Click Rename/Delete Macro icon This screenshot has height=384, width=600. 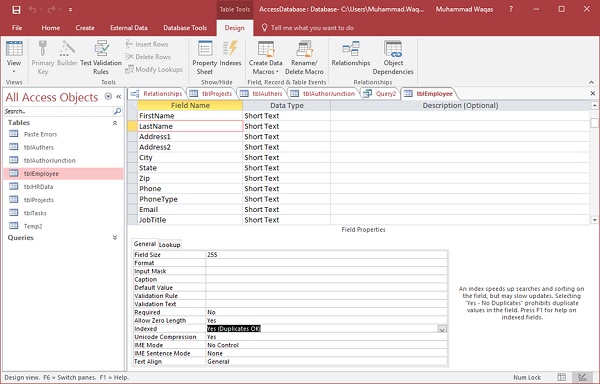click(304, 57)
